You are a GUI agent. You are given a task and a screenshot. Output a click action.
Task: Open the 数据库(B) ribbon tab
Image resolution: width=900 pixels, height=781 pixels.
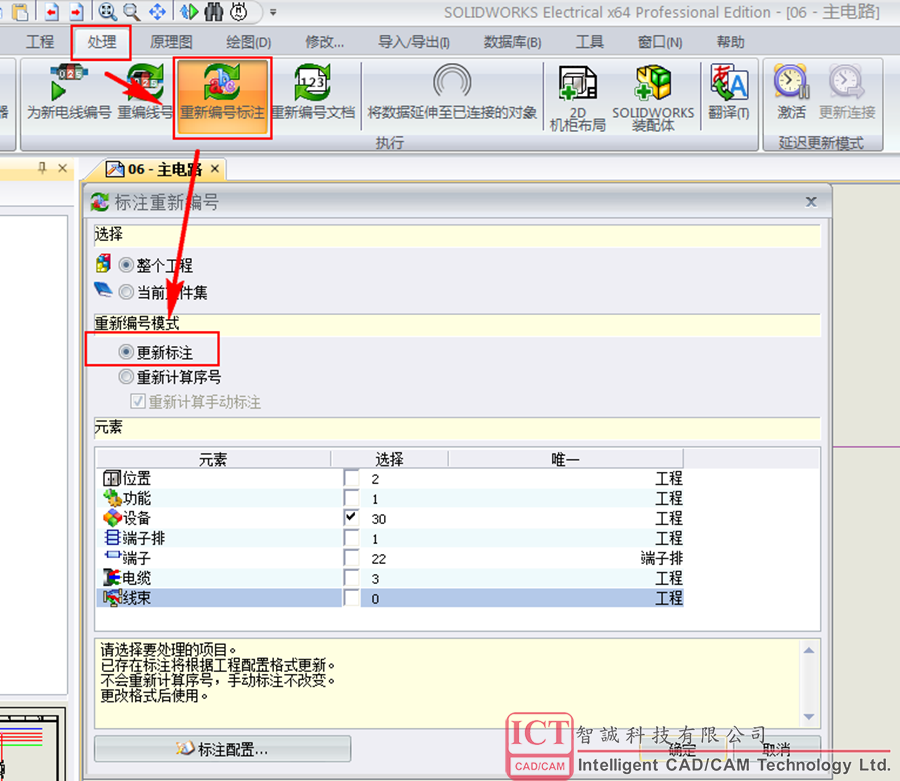pyautogui.click(x=512, y=42)
